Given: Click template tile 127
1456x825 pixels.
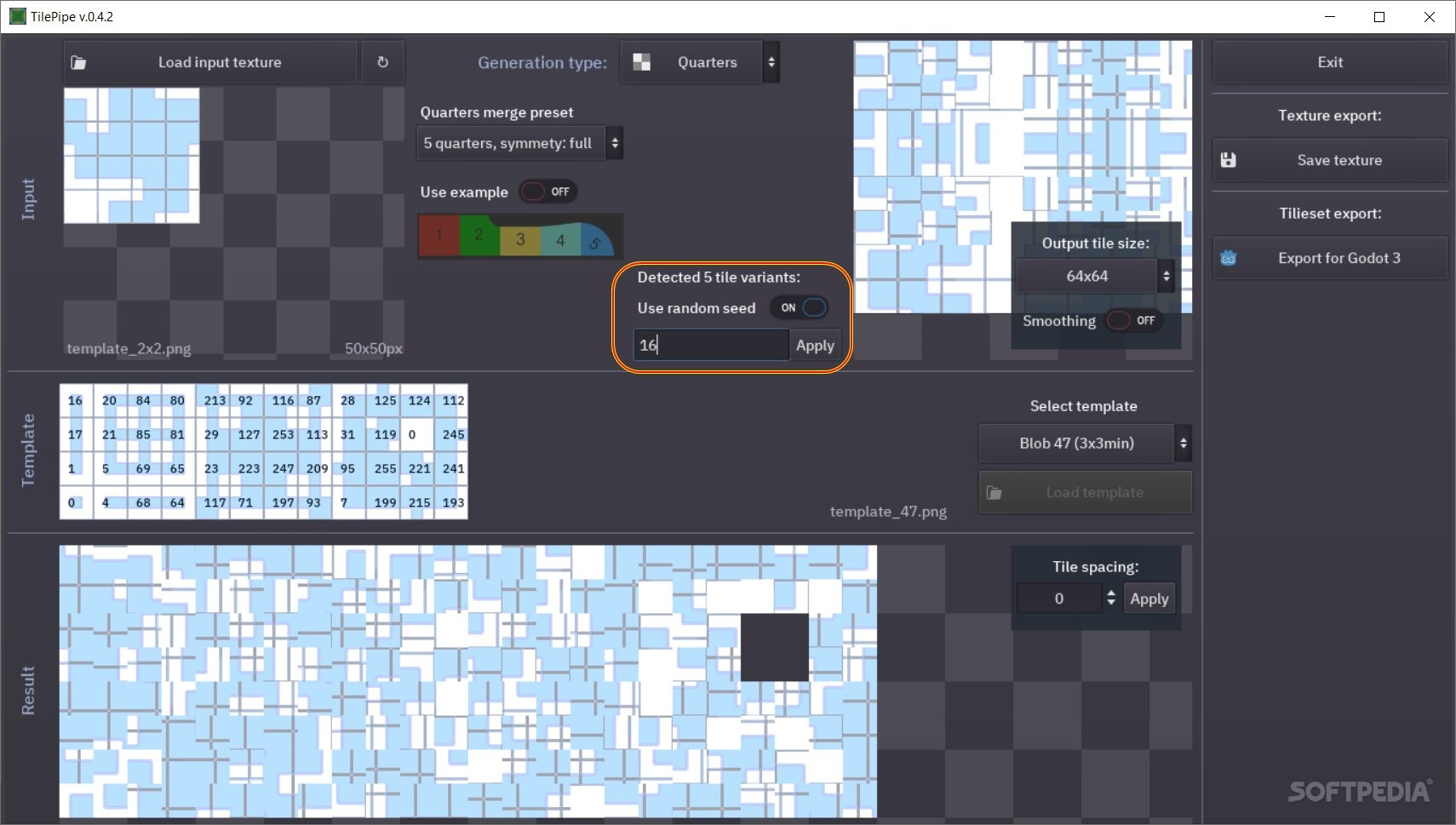Looking at the screenshot, I should point(247,434).
